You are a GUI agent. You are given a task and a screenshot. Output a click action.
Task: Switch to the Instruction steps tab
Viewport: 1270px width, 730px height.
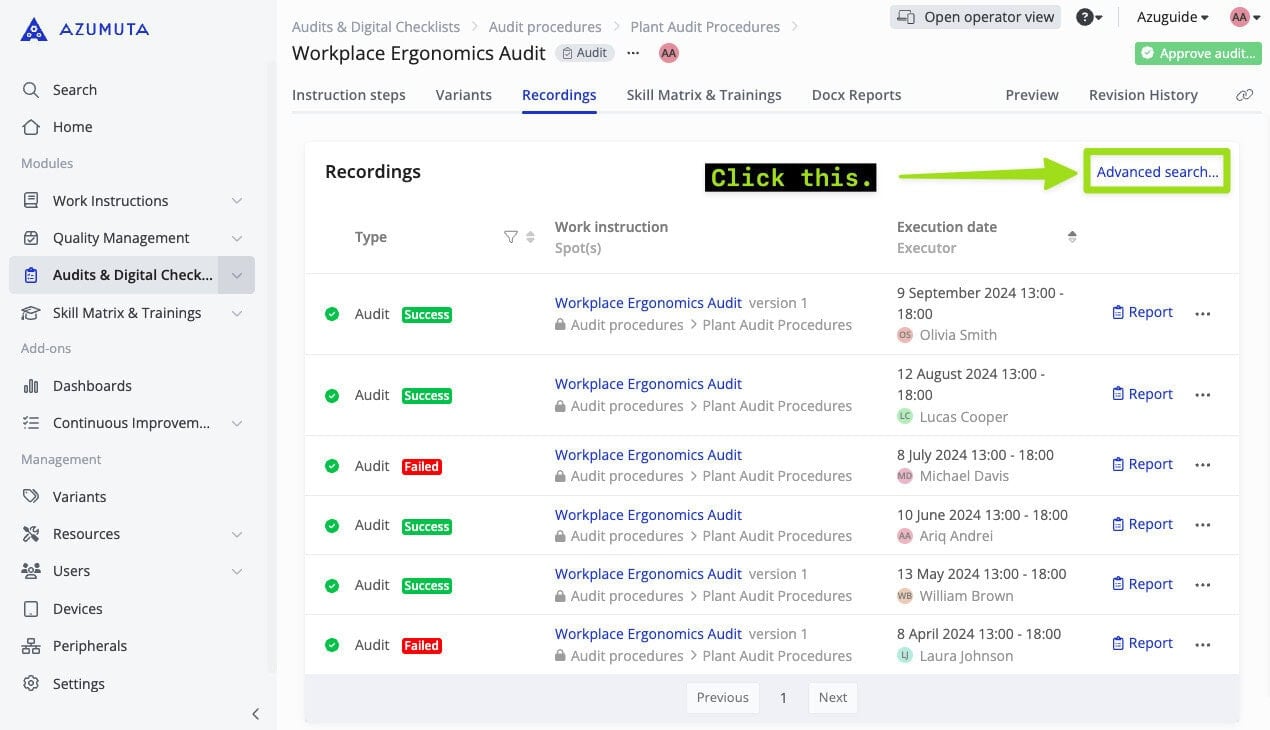[348, 94]
